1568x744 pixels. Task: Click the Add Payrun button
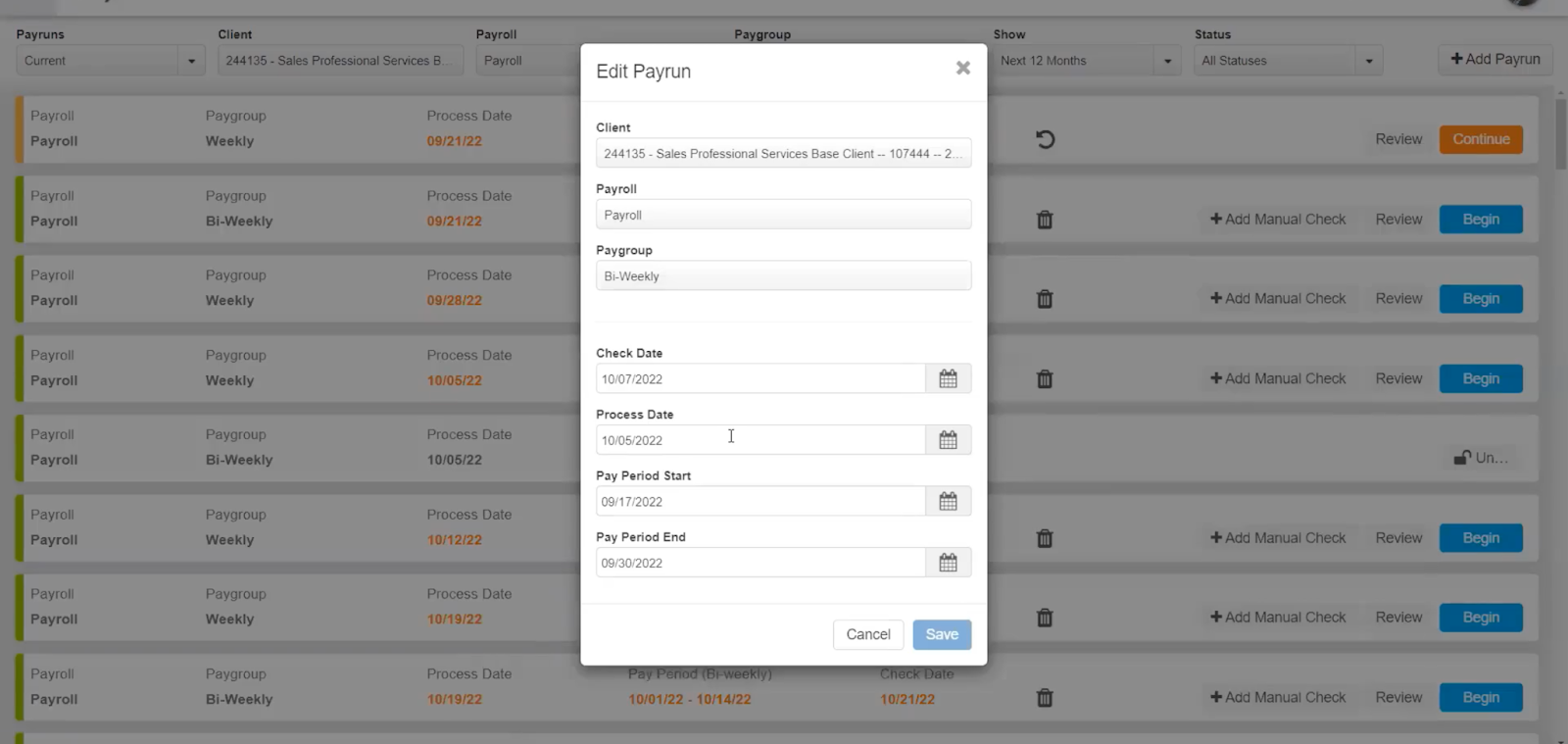point(1495,59)
